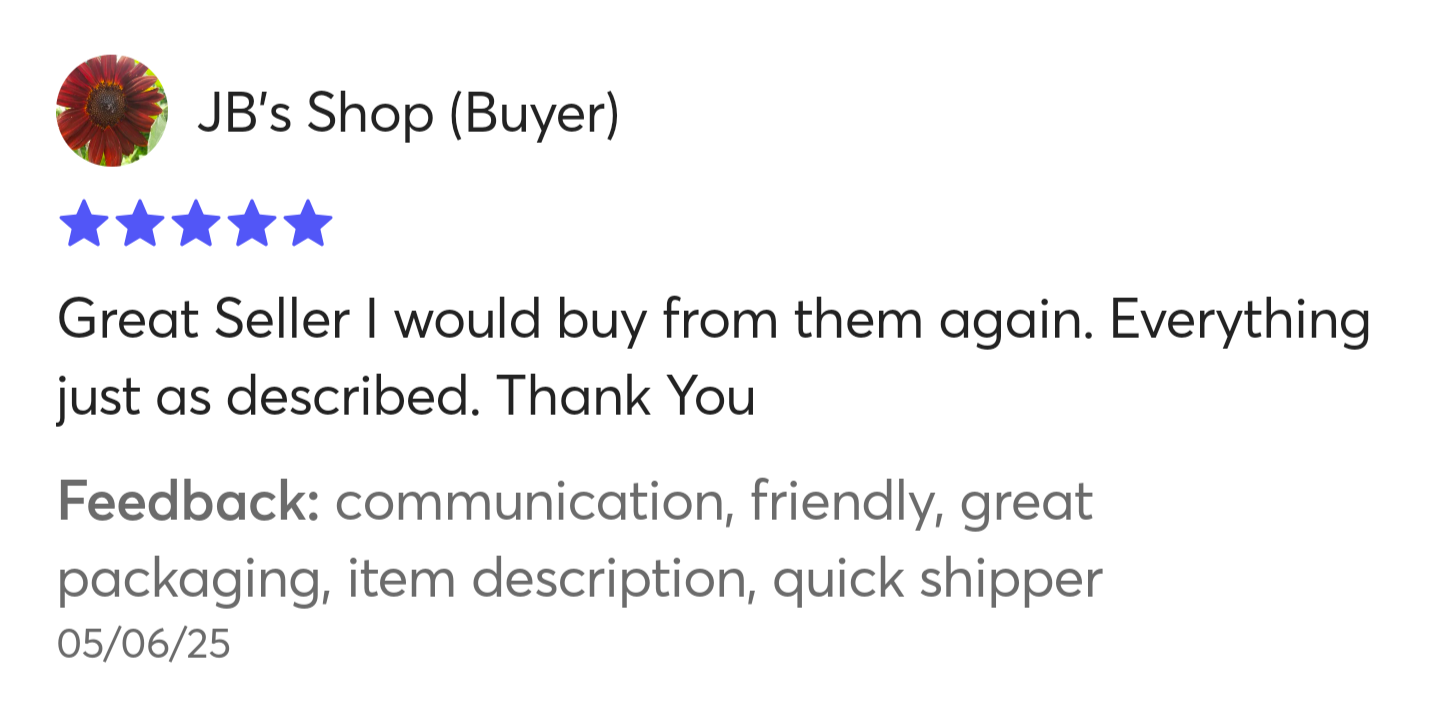Screen dimensions: 1440x722
Task: Click the sunflower profile avatar
Action: 112,110
